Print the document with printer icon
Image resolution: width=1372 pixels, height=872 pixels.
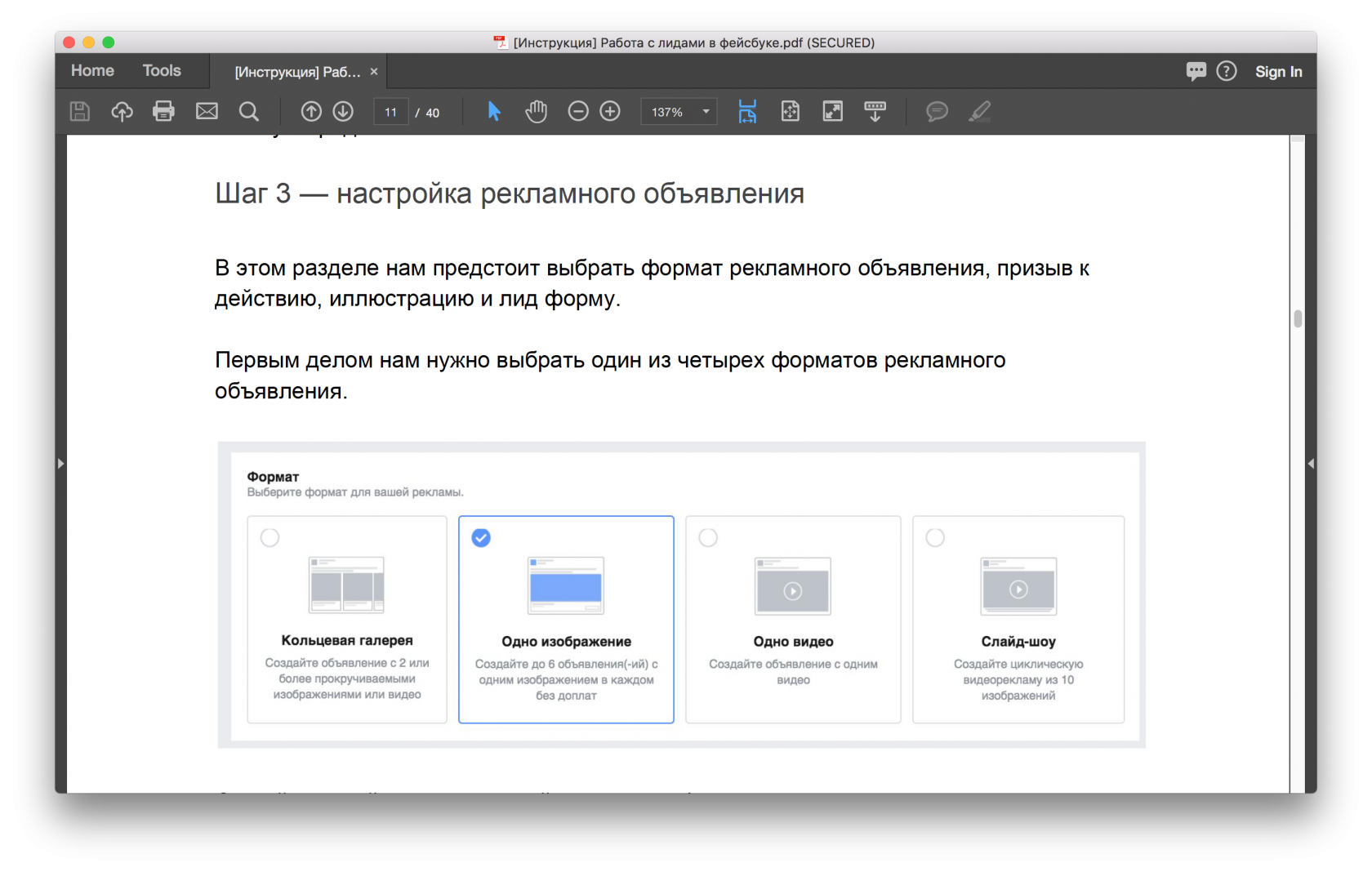pyautogui.click(x=163, y=111)
